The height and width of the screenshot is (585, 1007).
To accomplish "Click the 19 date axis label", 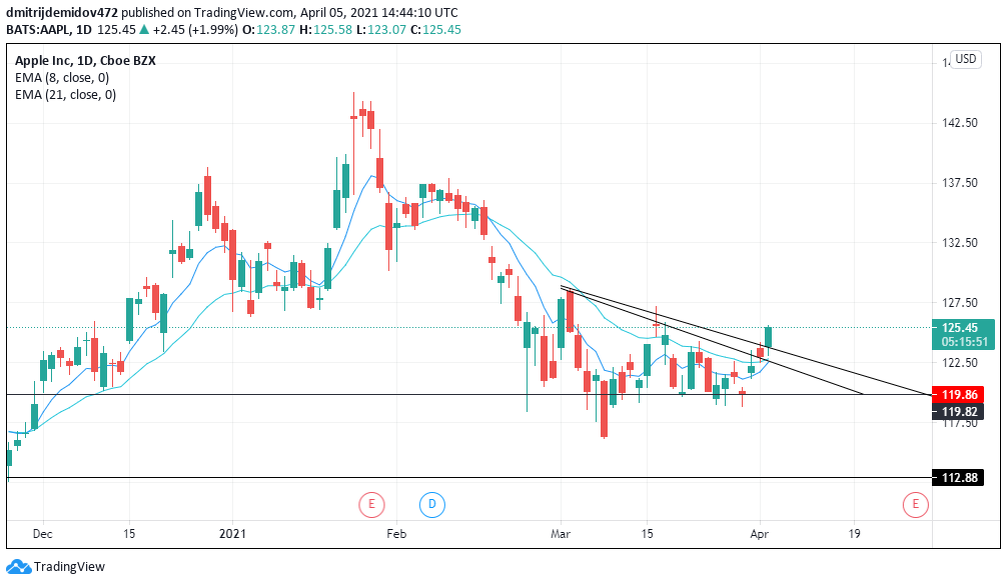I will coord(854,534).
